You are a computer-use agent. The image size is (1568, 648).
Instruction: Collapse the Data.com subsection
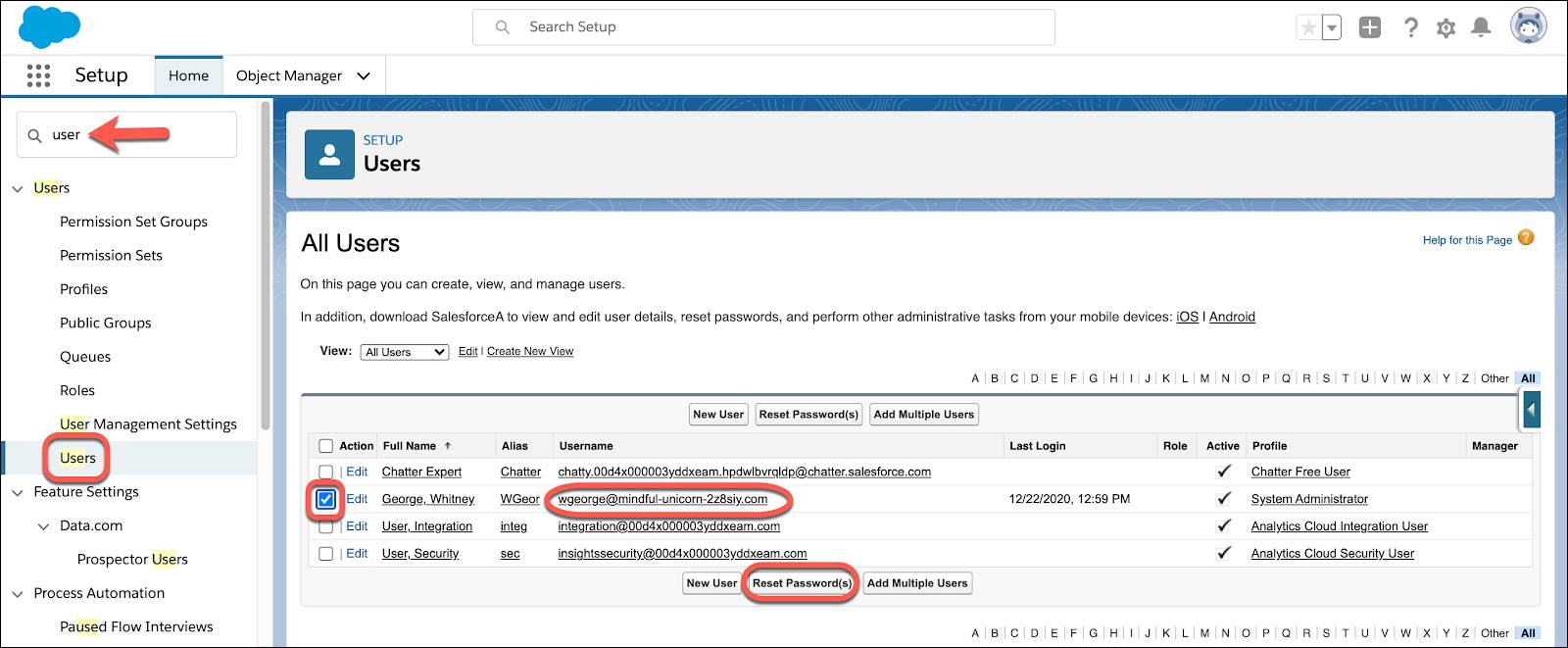(x=43, y=526)
